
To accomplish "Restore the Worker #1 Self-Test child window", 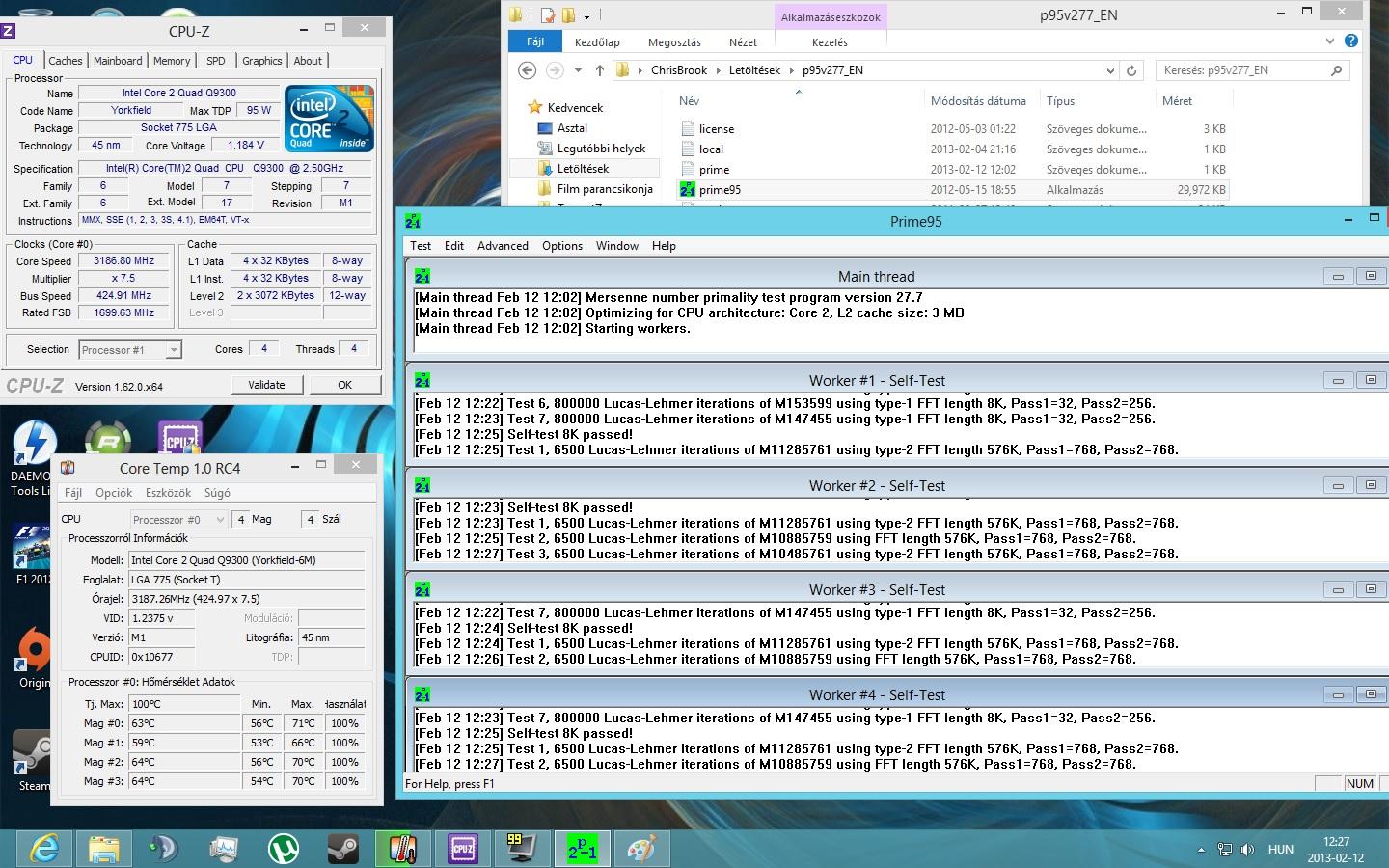I will click(x=1371, y=381).
